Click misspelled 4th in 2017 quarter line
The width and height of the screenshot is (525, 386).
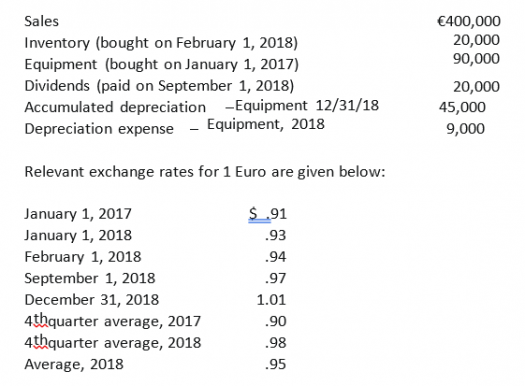coord(36,321)
